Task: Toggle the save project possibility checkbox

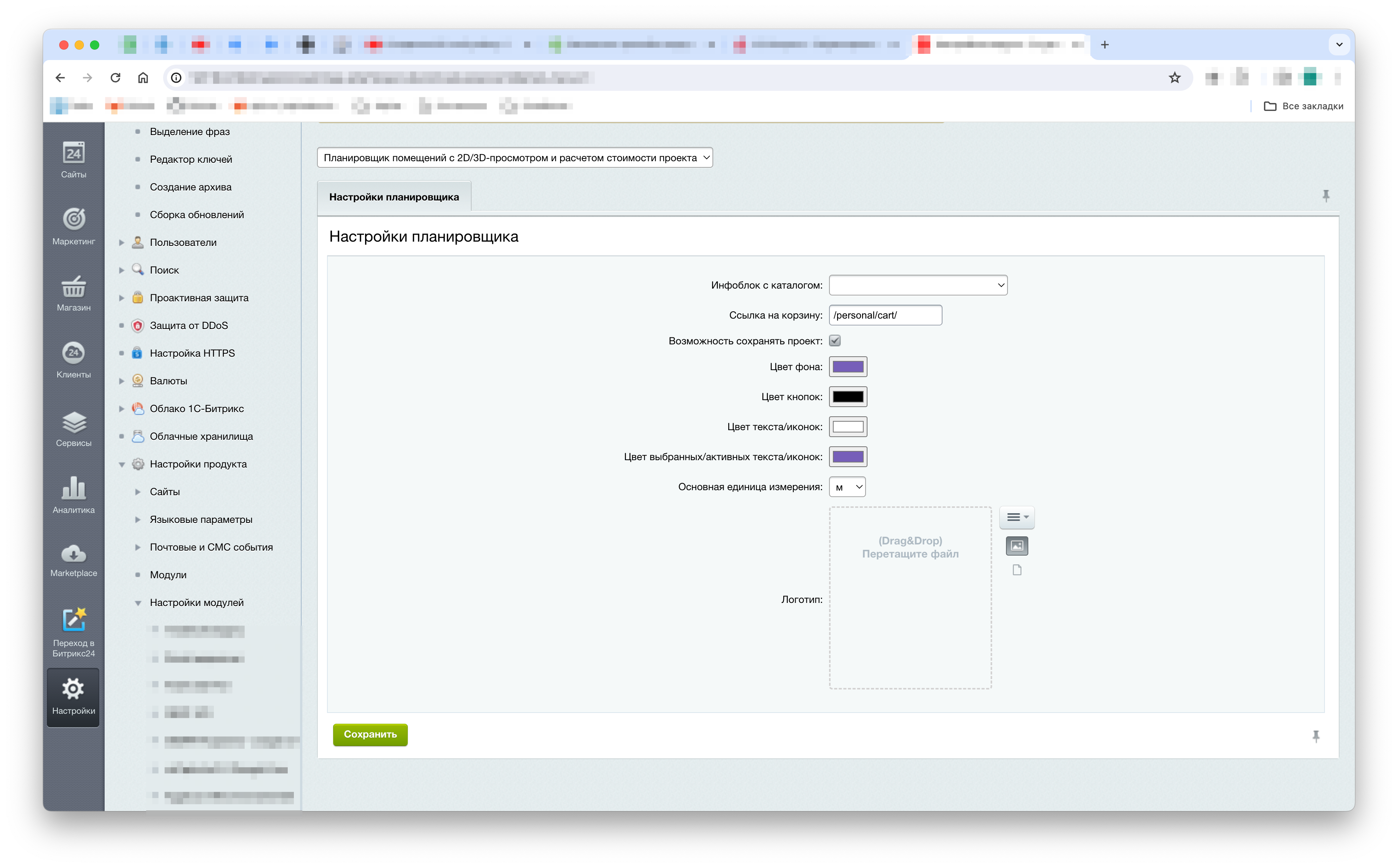Action: (x=834, y=341)
